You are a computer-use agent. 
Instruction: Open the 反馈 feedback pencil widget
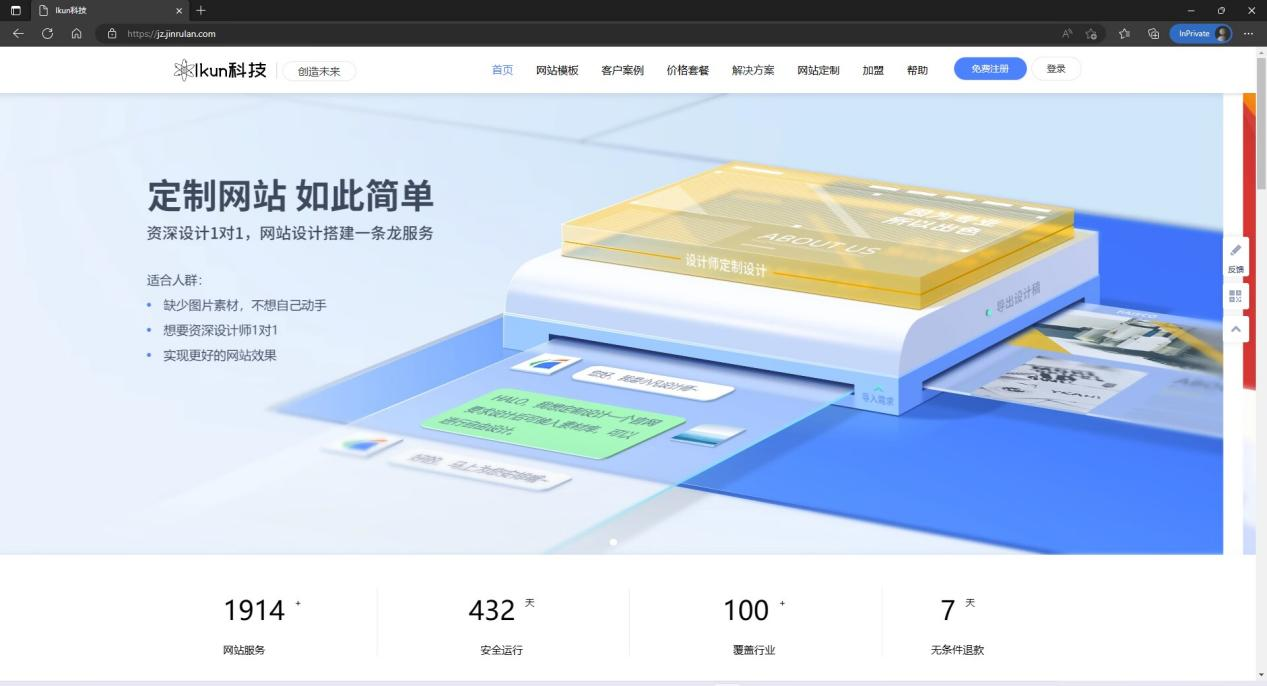click(1235, 256)
